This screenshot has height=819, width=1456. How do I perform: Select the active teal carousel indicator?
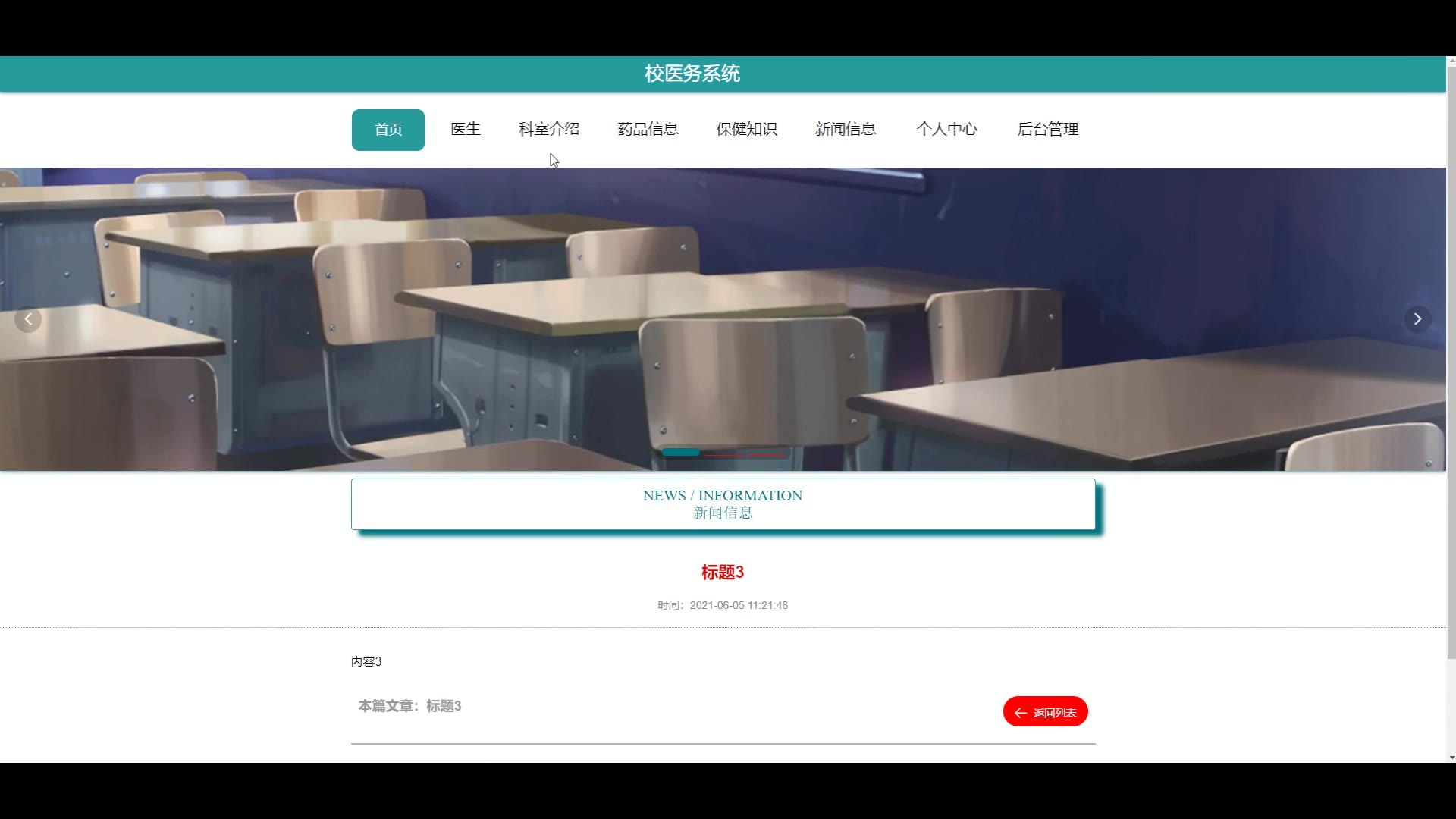pos(681,453)
